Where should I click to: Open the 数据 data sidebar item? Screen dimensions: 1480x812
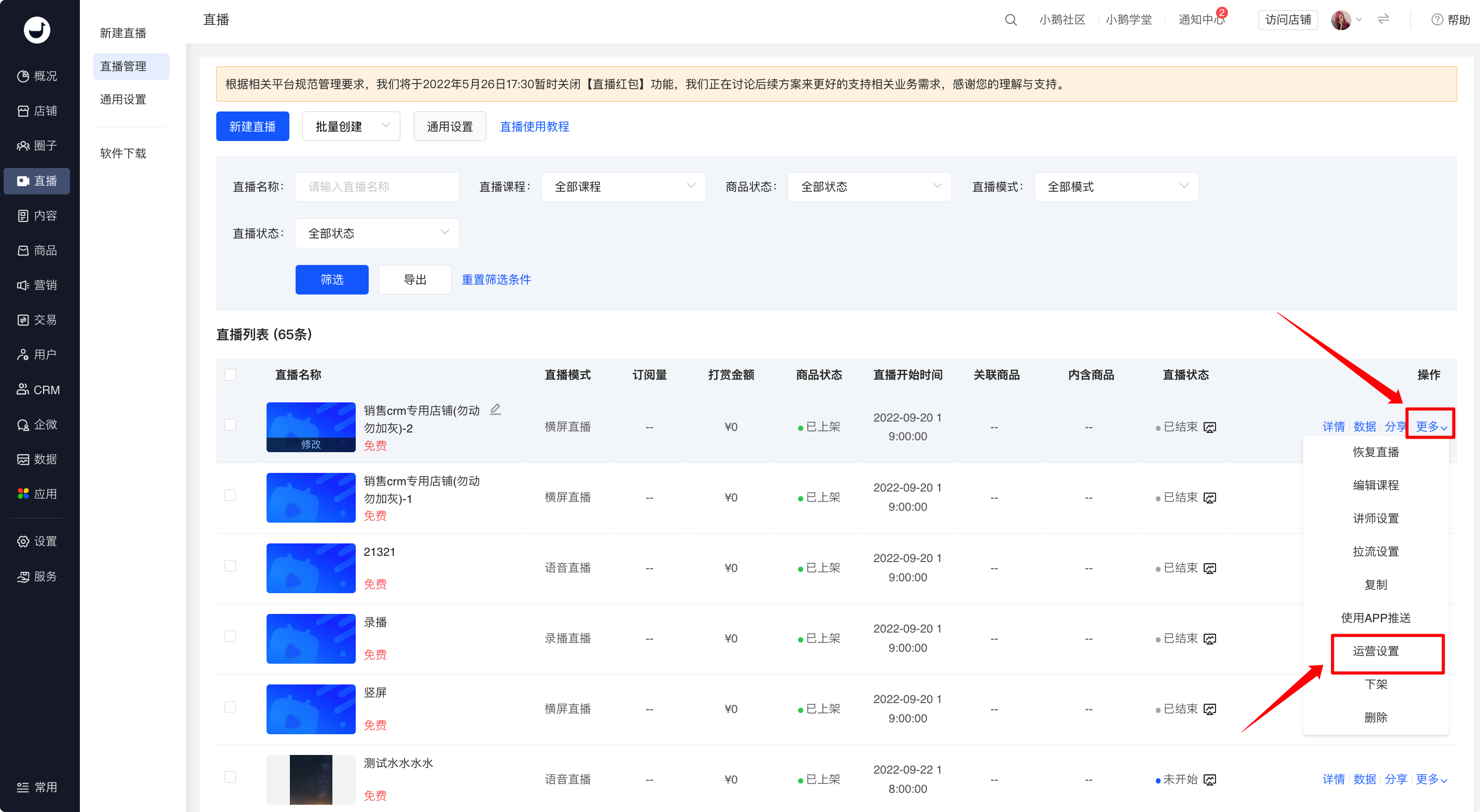[37, 459]
